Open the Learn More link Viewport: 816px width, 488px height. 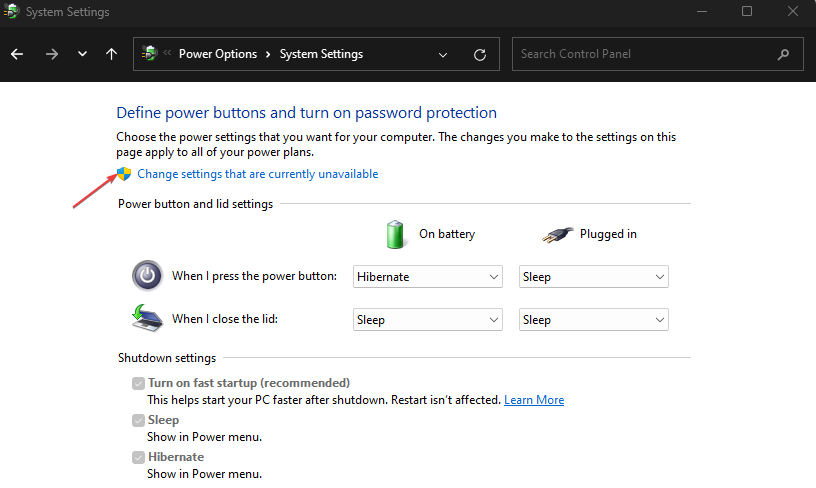(x=534, y=400)
